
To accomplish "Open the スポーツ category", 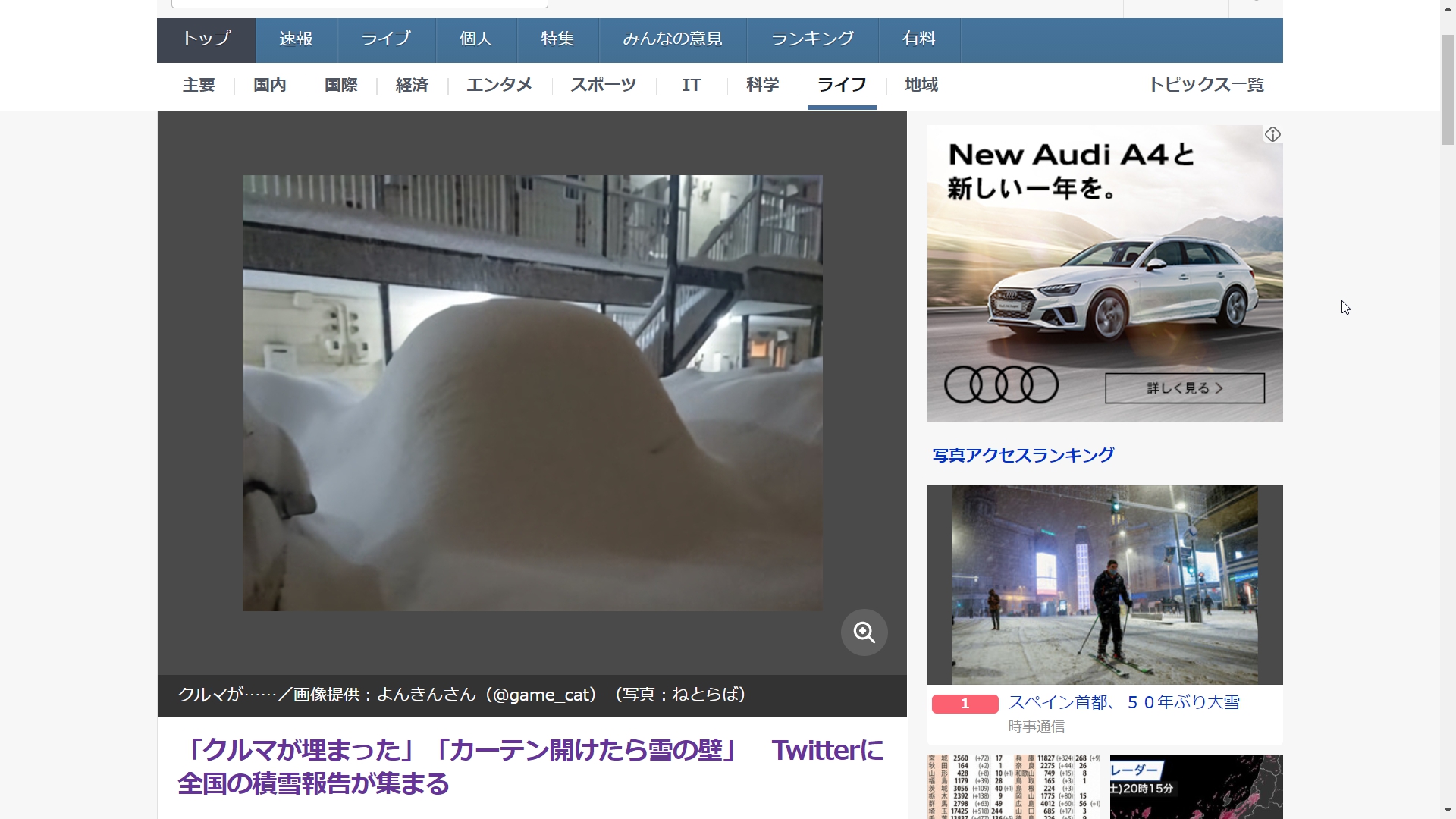I will 603,85.
